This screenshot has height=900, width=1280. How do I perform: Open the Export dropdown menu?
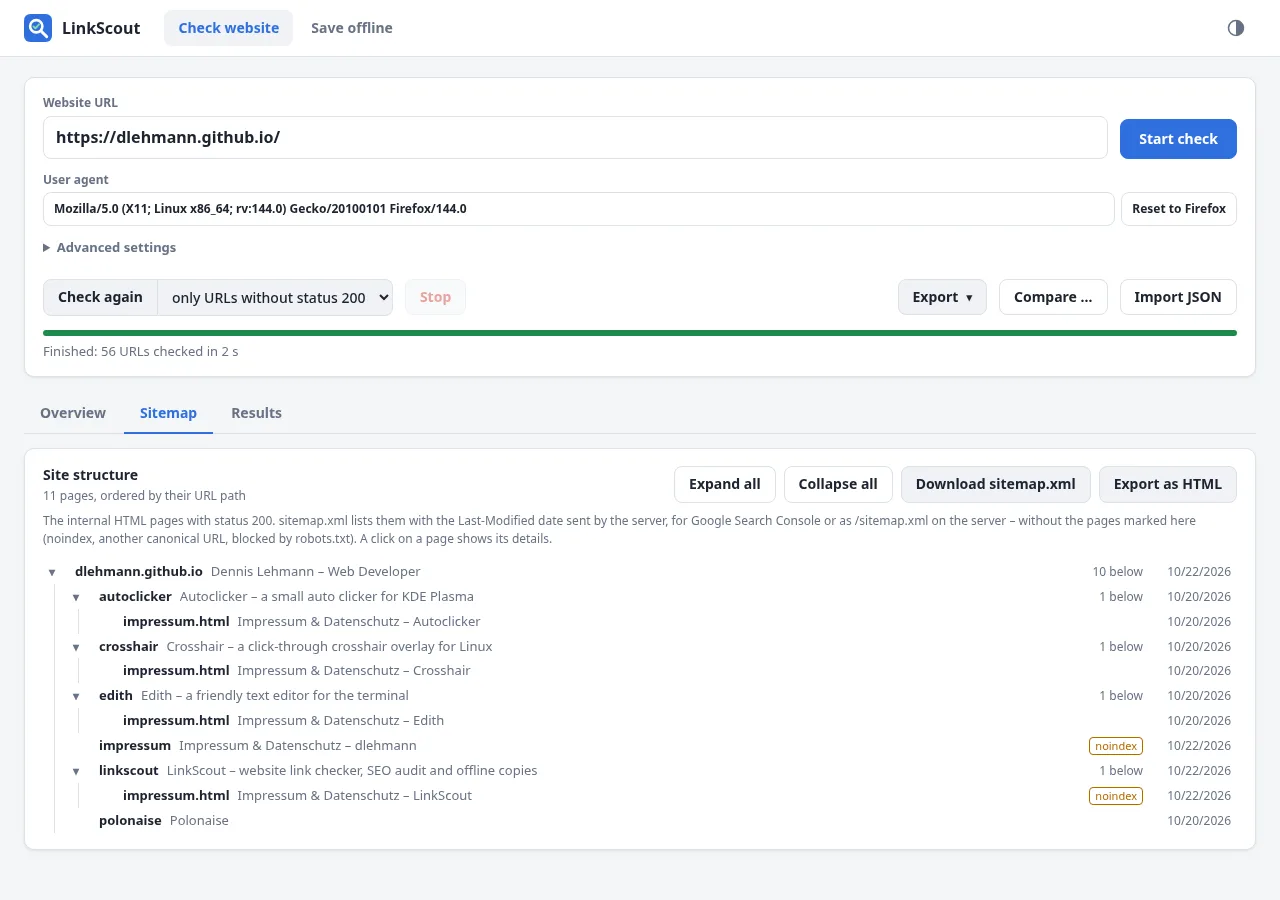942,297
